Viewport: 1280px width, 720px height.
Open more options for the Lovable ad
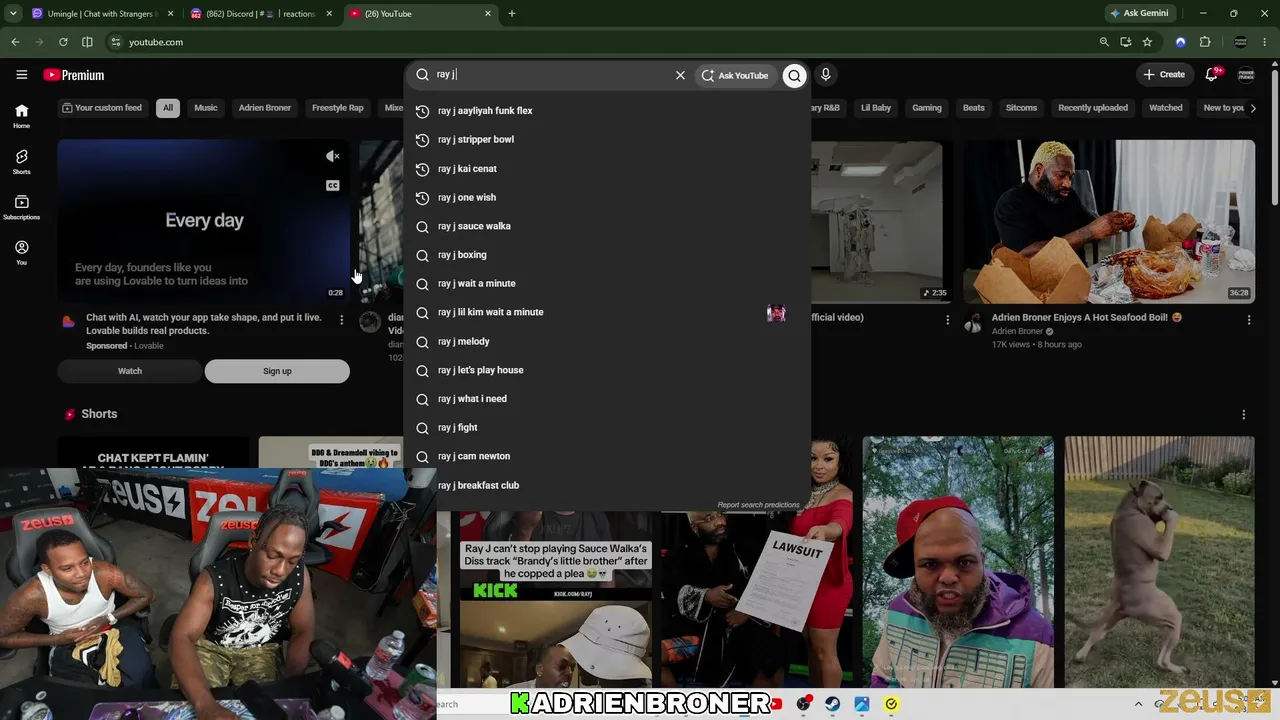point(342,320)
